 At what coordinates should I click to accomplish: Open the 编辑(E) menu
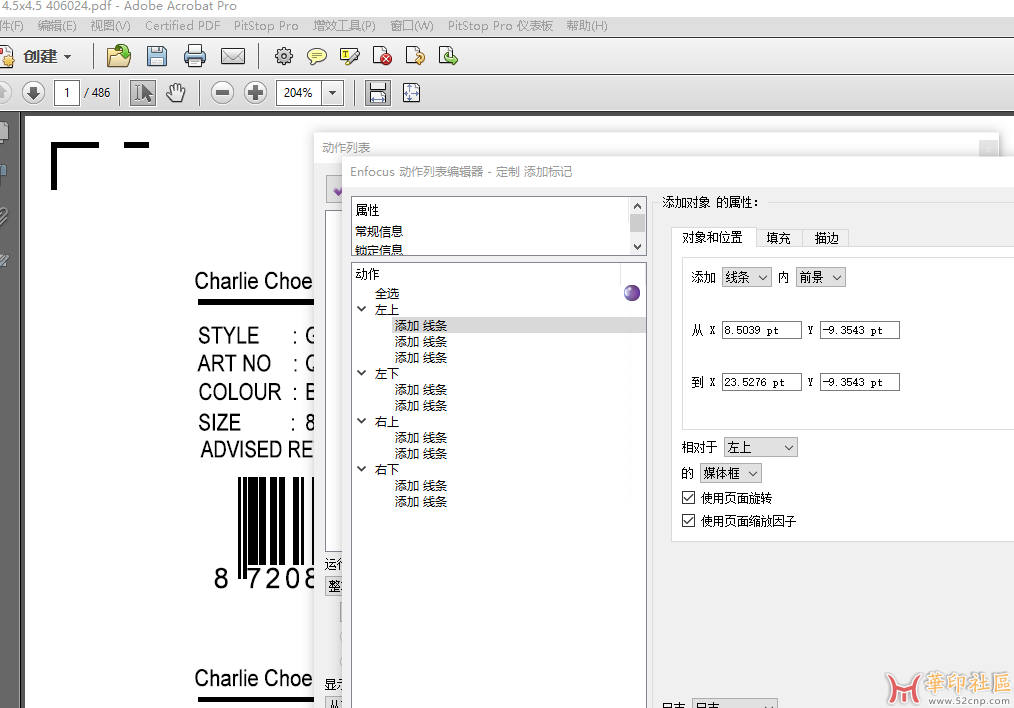click(57, 26)
